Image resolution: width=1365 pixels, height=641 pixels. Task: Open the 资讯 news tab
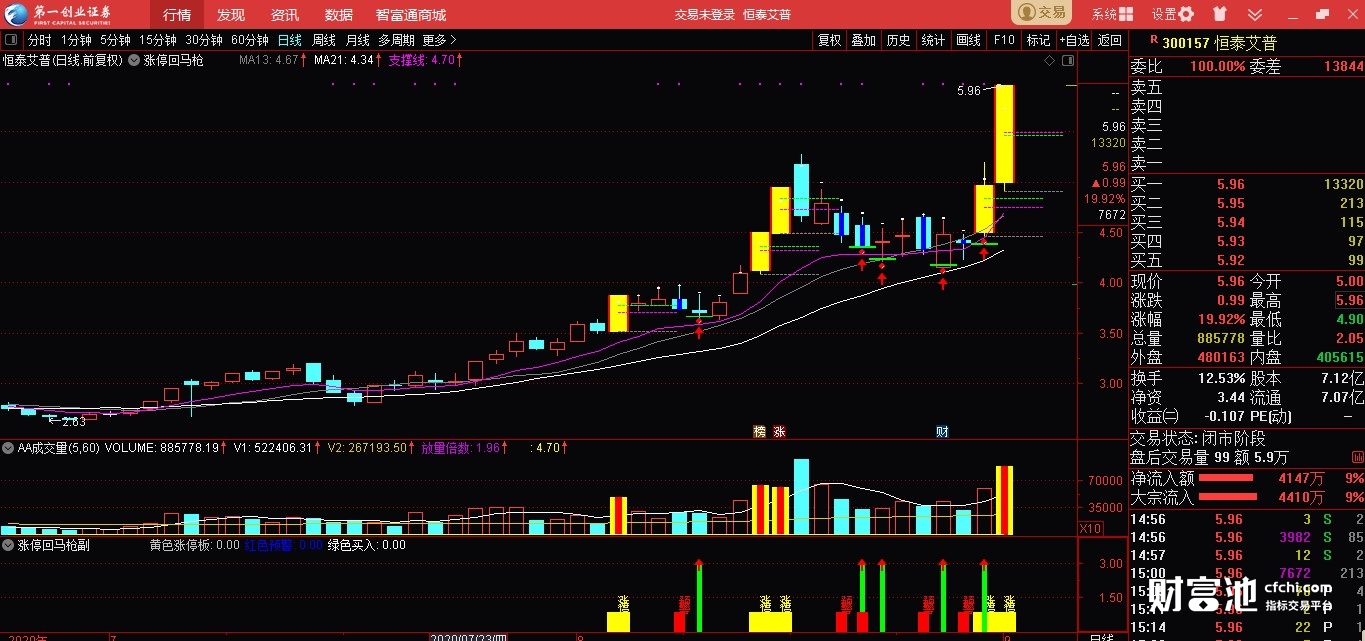pyautogui.click(x=285, y=14)
